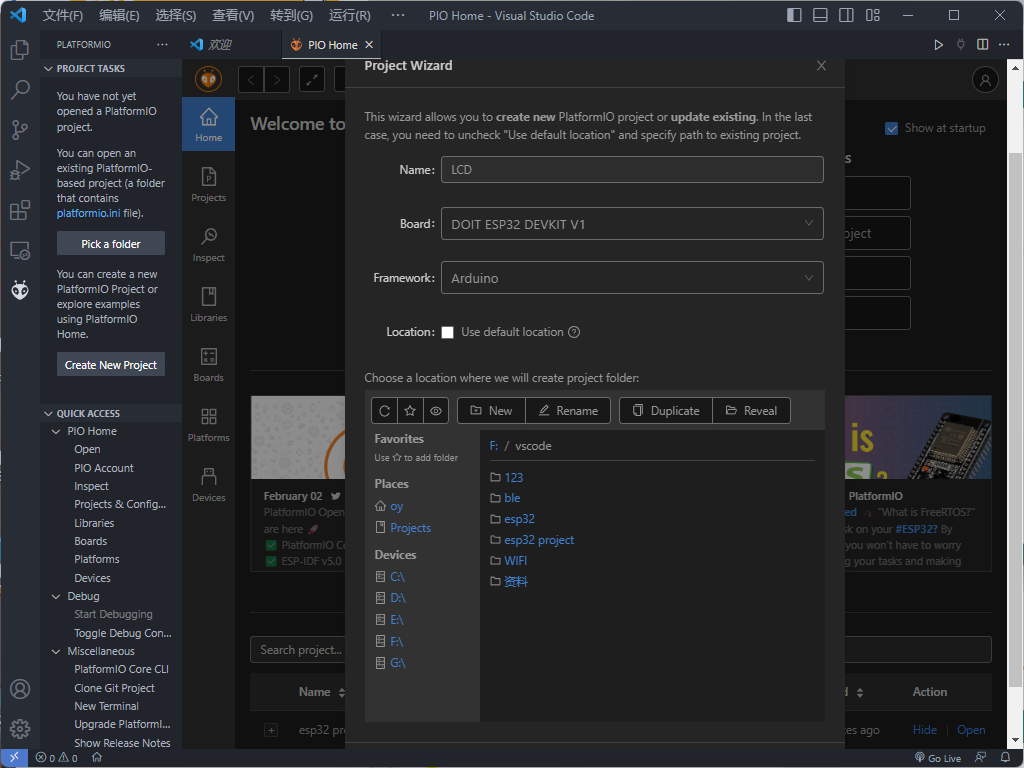Select the F:\ drive under Devices

pyautogui.click(x=396, y=641)
